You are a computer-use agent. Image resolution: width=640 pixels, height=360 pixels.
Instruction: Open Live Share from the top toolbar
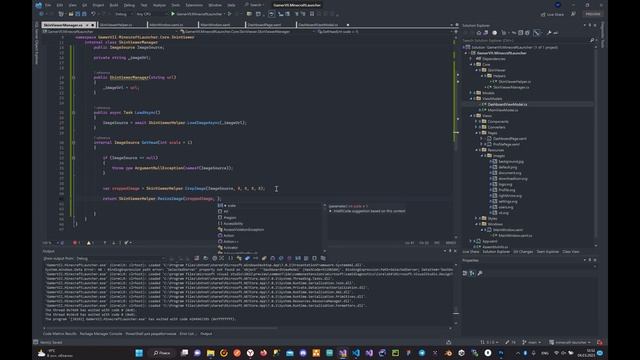click(x=552, y=14)
